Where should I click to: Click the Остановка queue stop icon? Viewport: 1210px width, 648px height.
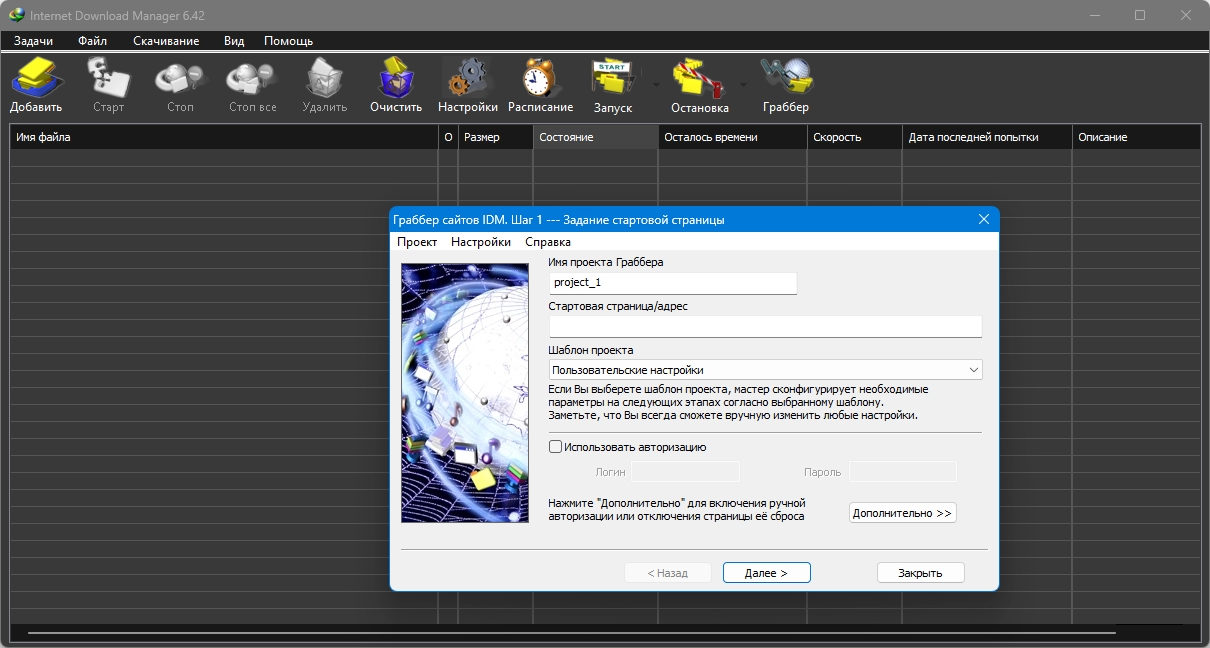point(699,78)
